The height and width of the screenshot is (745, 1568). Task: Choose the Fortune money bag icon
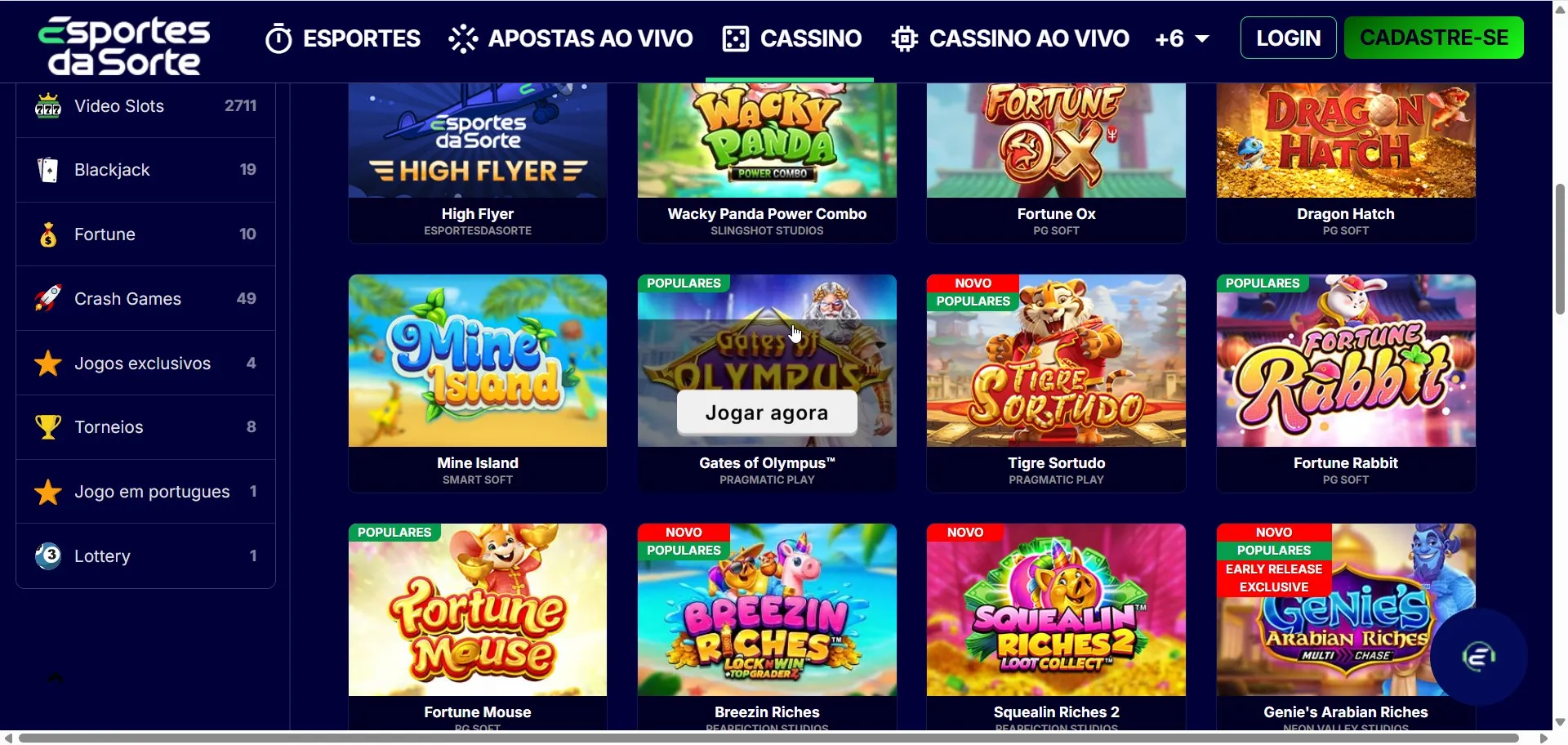point(48,234)
